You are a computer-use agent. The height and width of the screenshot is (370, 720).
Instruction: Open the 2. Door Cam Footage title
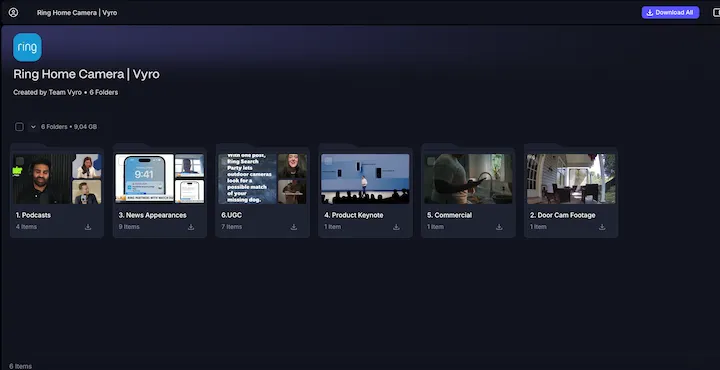[x=562, y=215]
